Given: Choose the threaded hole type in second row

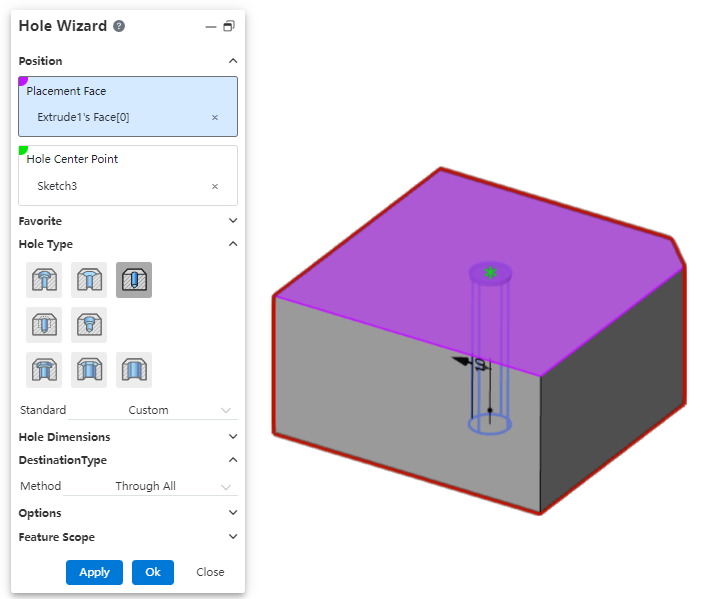Looking at the screenshot, I should (x=44, y=325).
